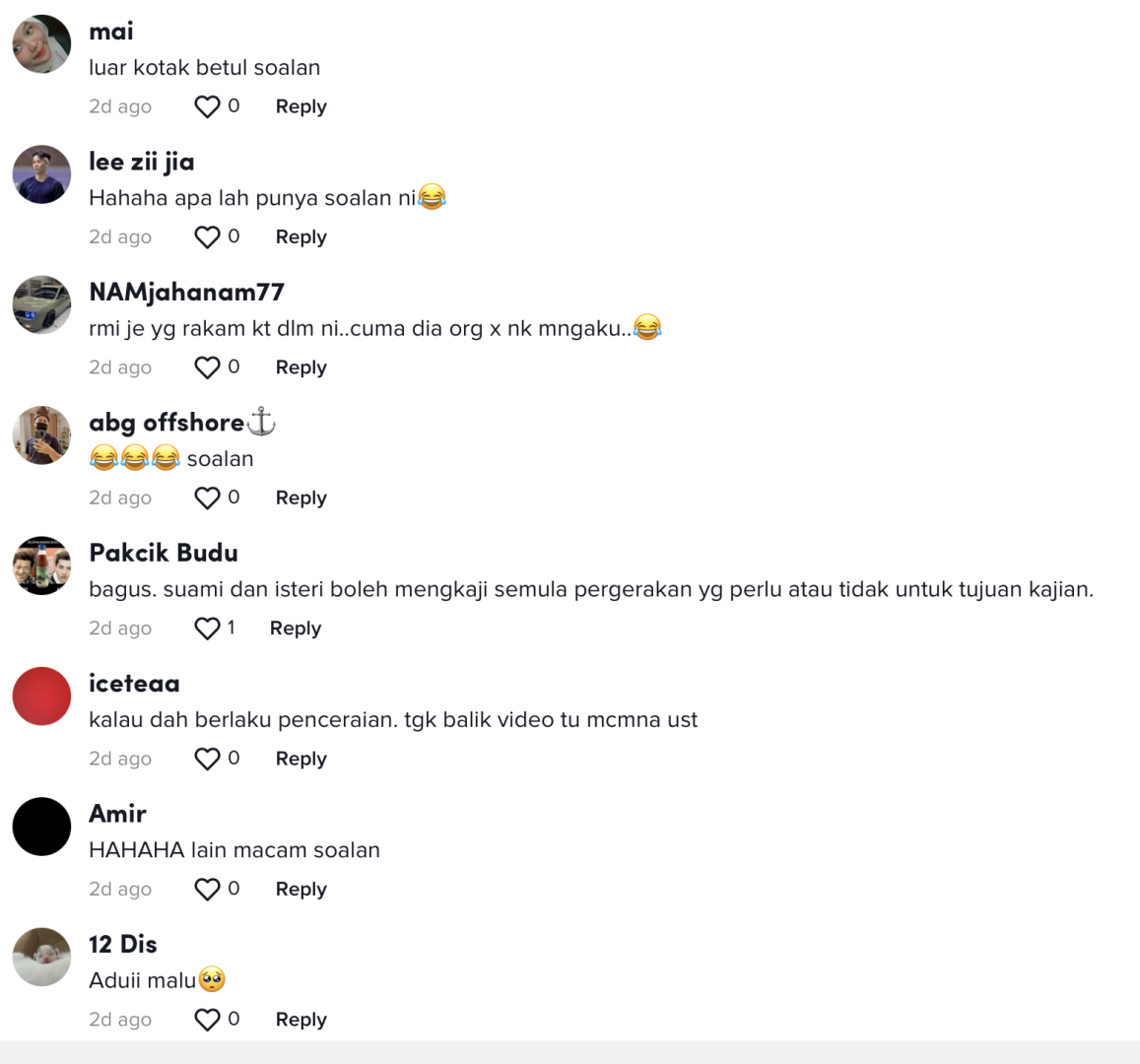Reply to Pakcik Budu's comment

[x=295, y=629]
